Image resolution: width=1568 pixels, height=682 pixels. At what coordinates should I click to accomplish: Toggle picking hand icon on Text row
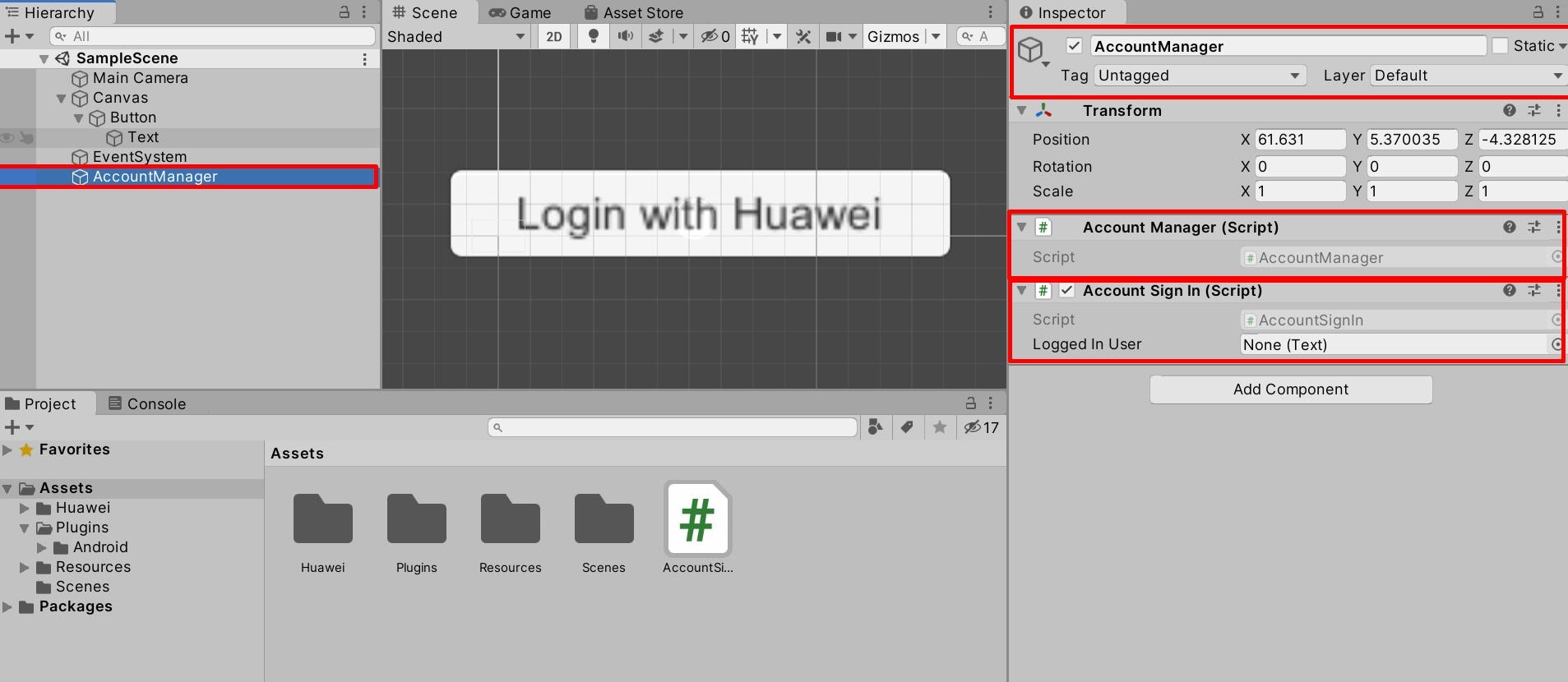pos(27,137)
